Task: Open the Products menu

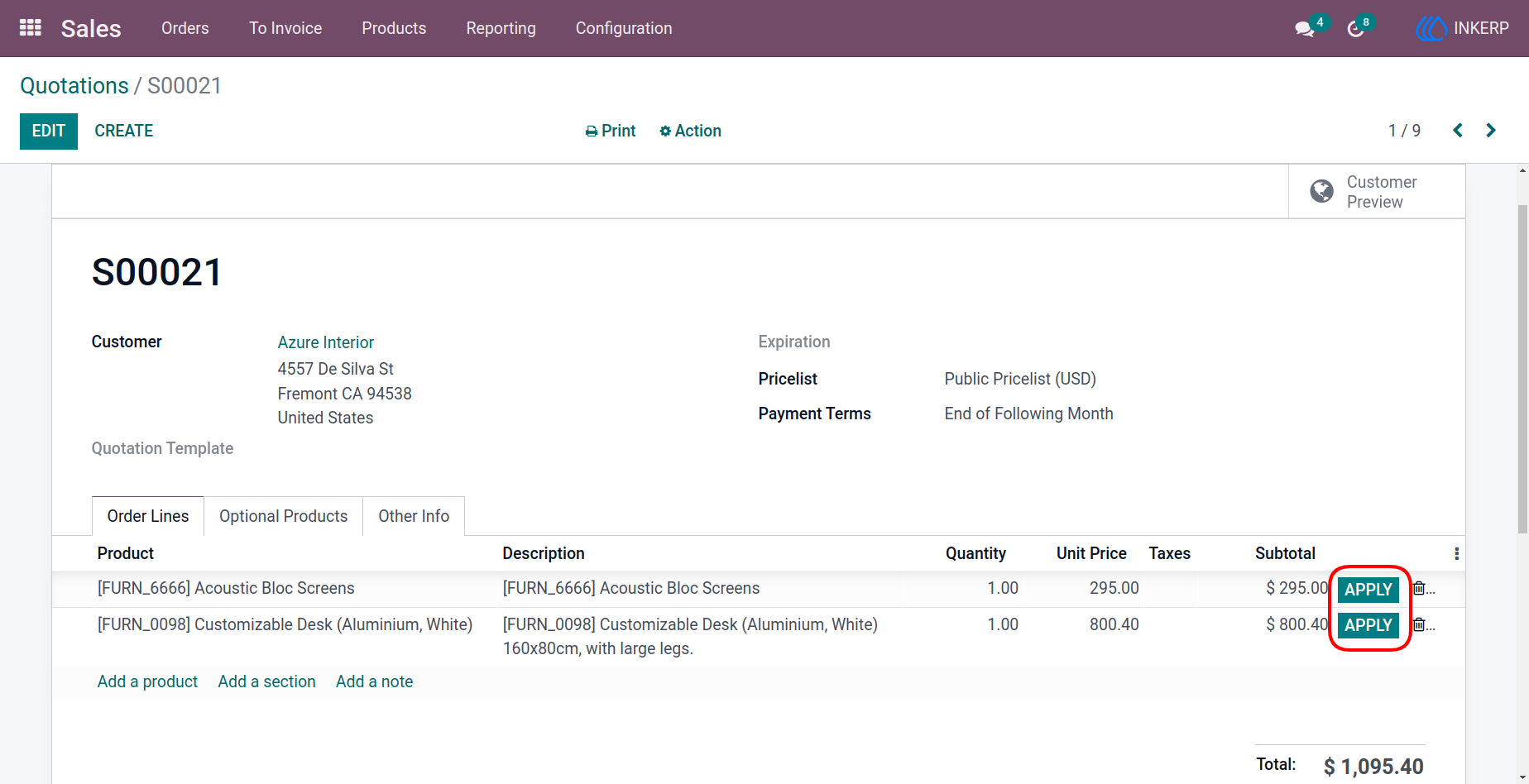Action: pyautogui.click(x=394, y=28)
